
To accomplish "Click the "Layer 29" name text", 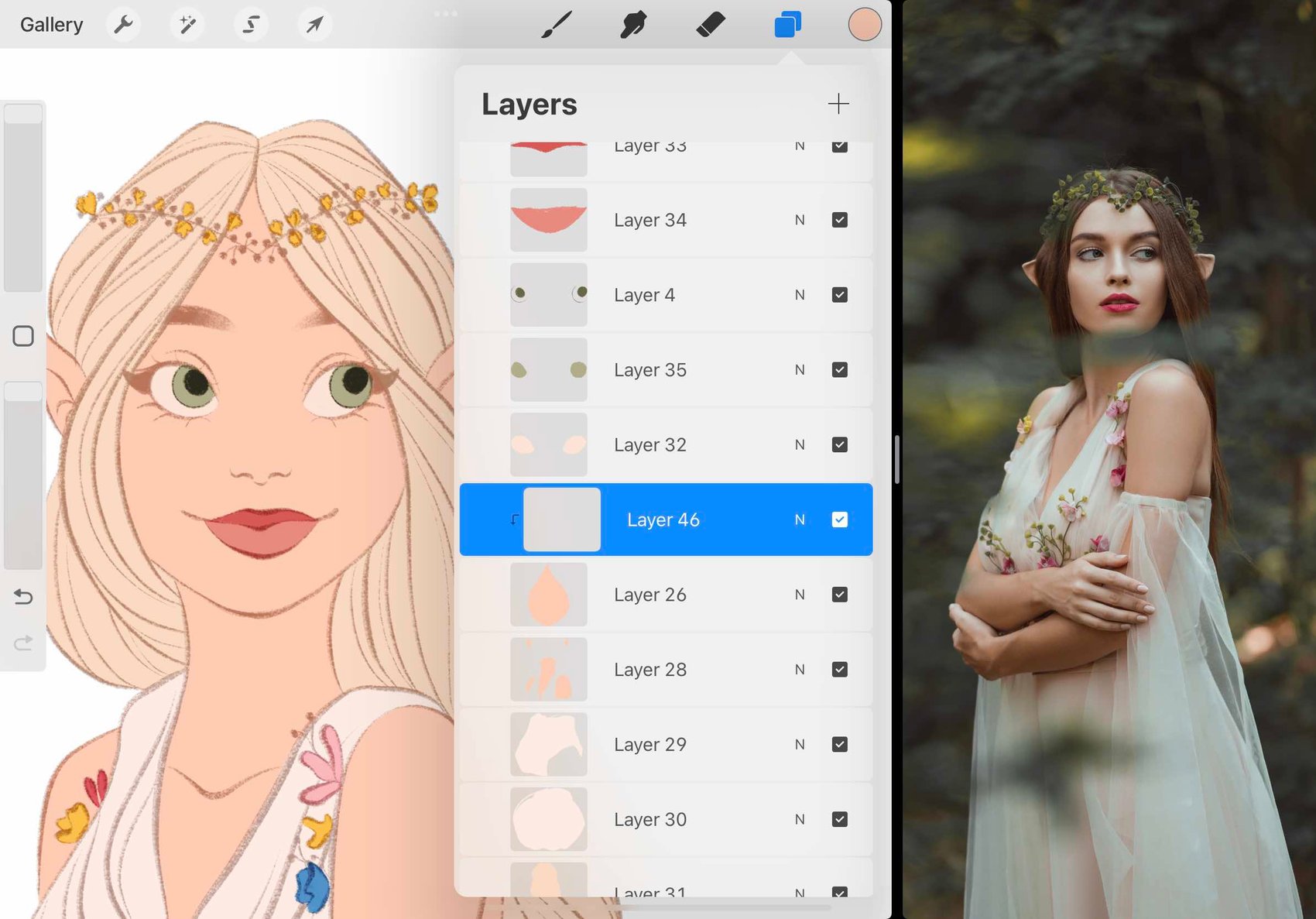I will tap(650, 745).
